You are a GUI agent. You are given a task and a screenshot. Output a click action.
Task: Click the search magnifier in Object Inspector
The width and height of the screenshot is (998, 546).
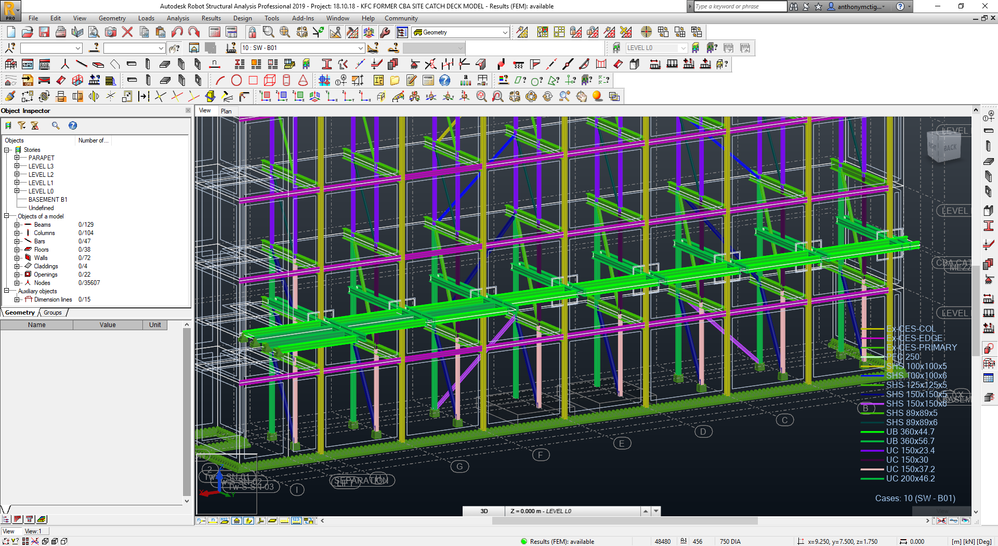[x=55, y=125]
